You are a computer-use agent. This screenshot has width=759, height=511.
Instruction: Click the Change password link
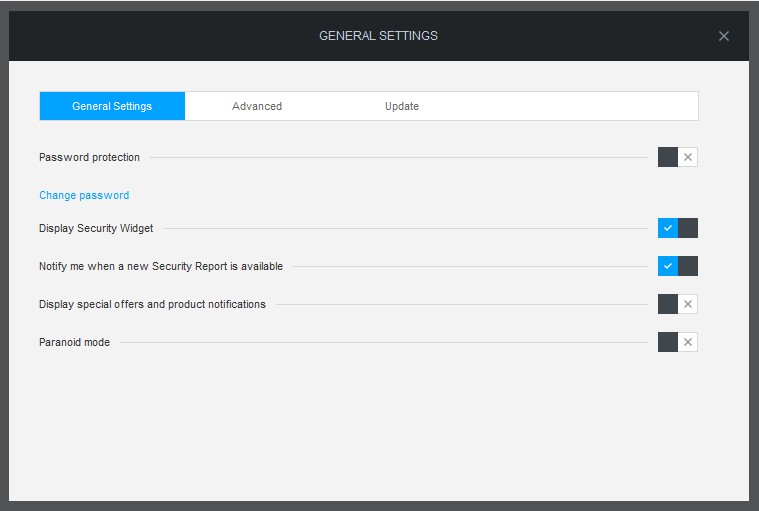(84, 195)
